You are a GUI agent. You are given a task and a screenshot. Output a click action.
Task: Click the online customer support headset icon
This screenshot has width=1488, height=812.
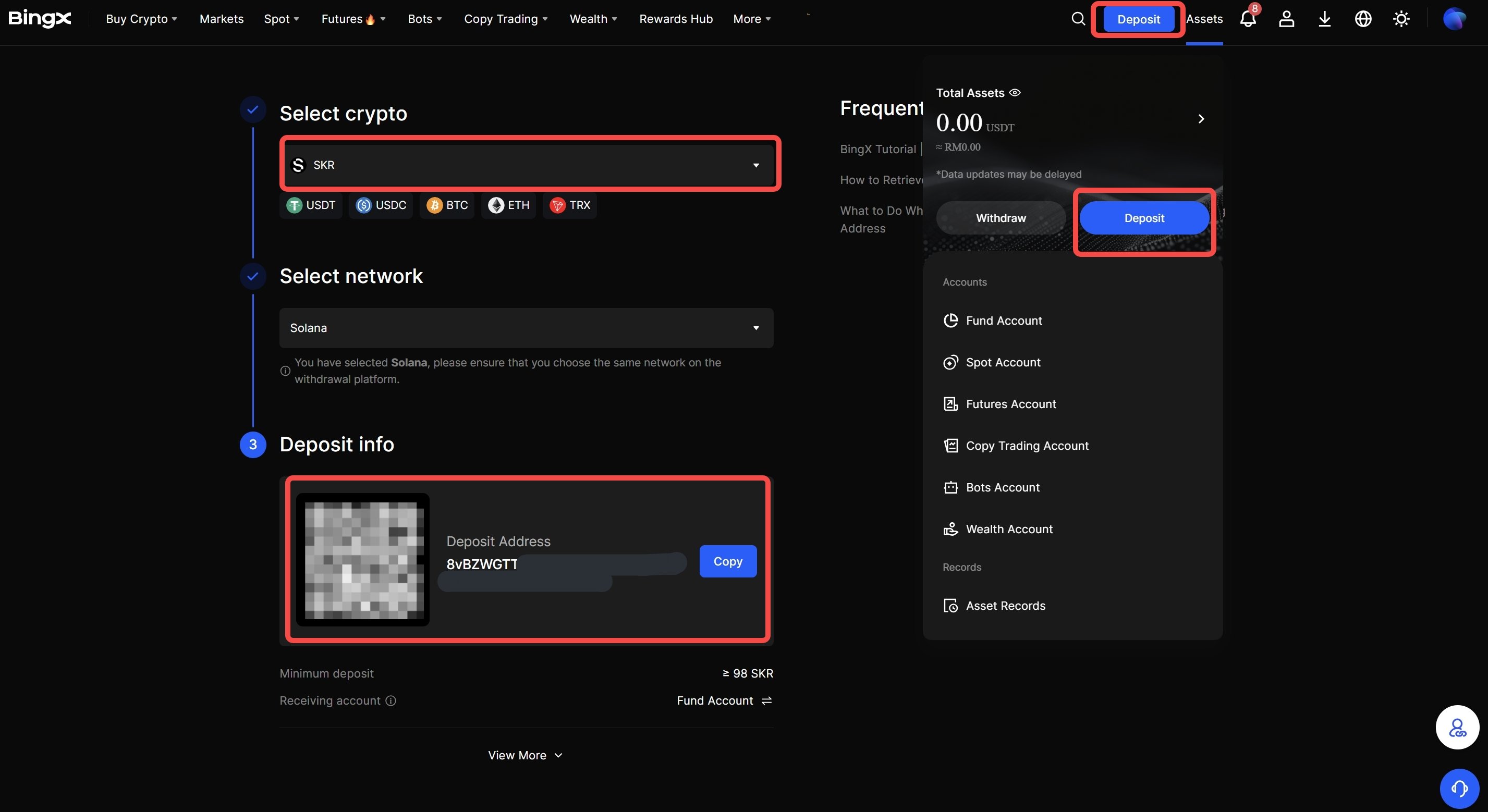tap(1459, 789)
